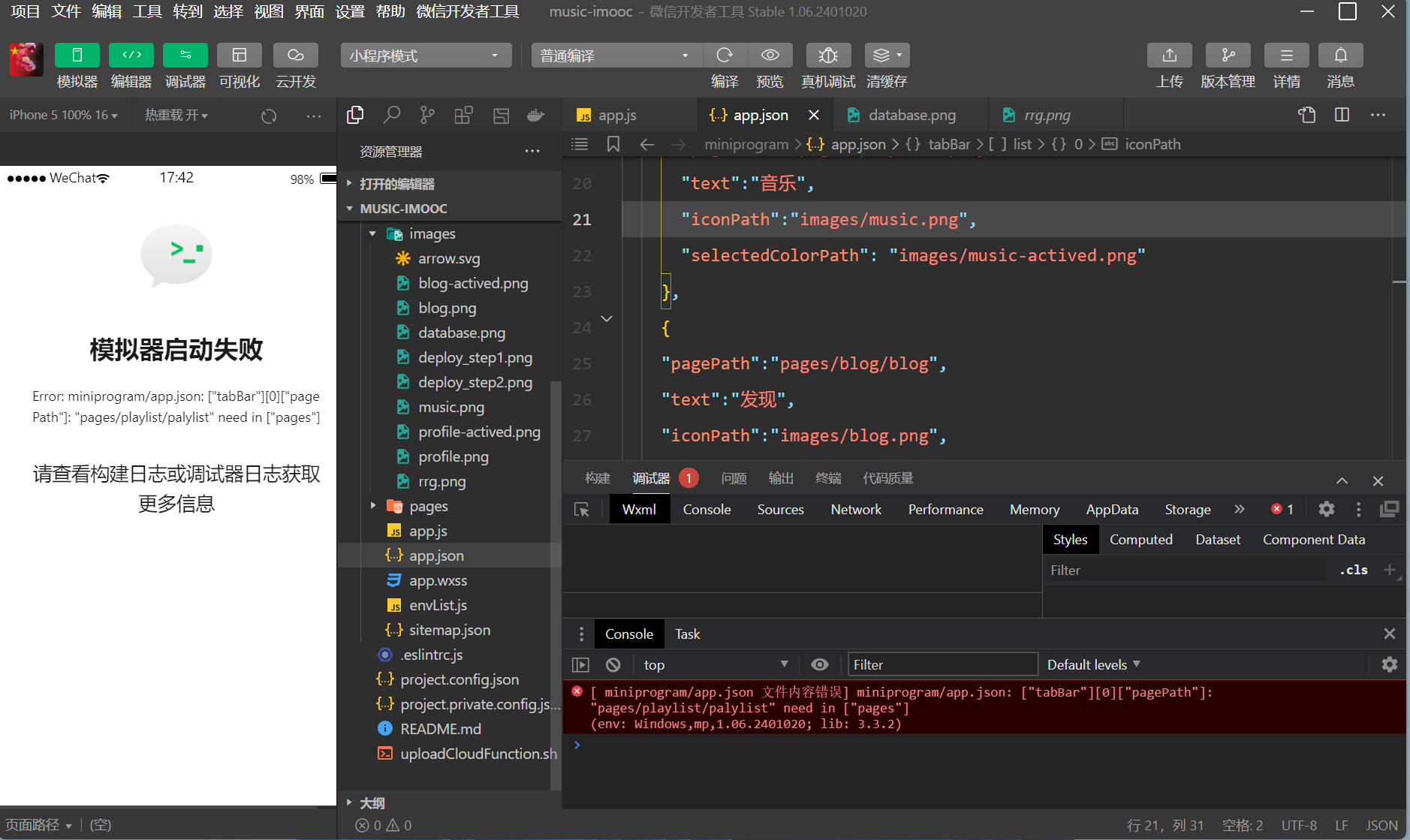Open the Docker whale icon
1410x840 pixels.
(535, 115)
